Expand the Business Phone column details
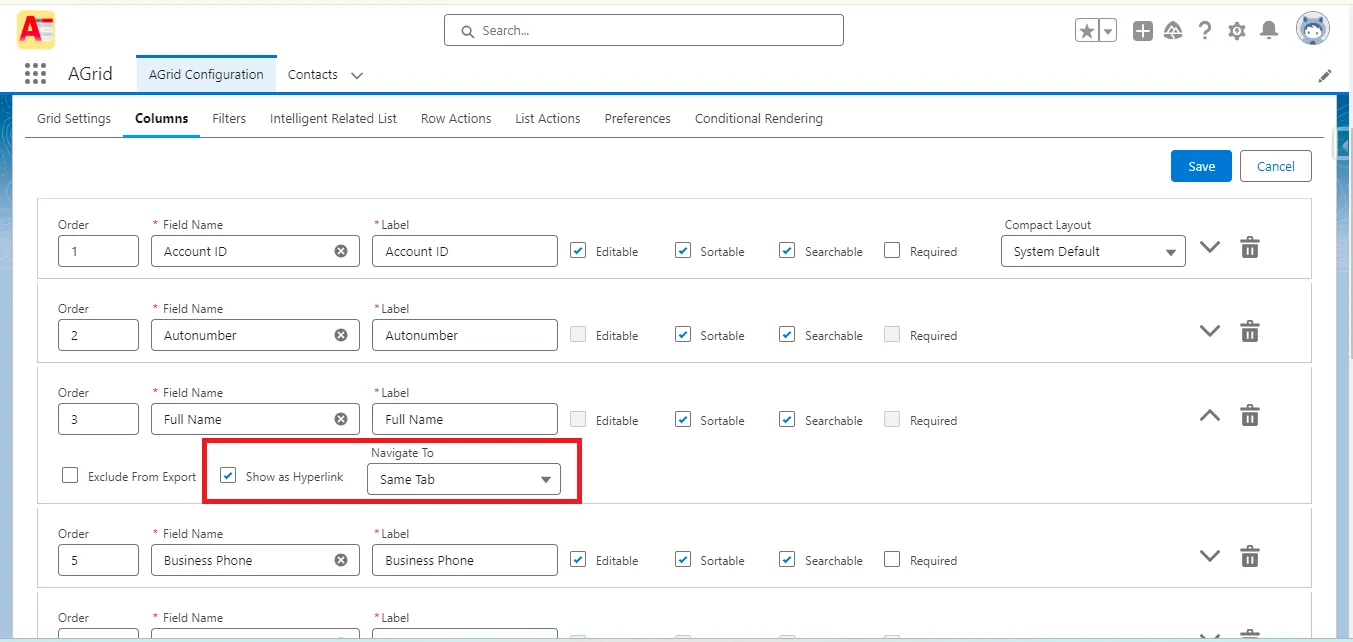The image size is (1353, 642). point(1209,556)
